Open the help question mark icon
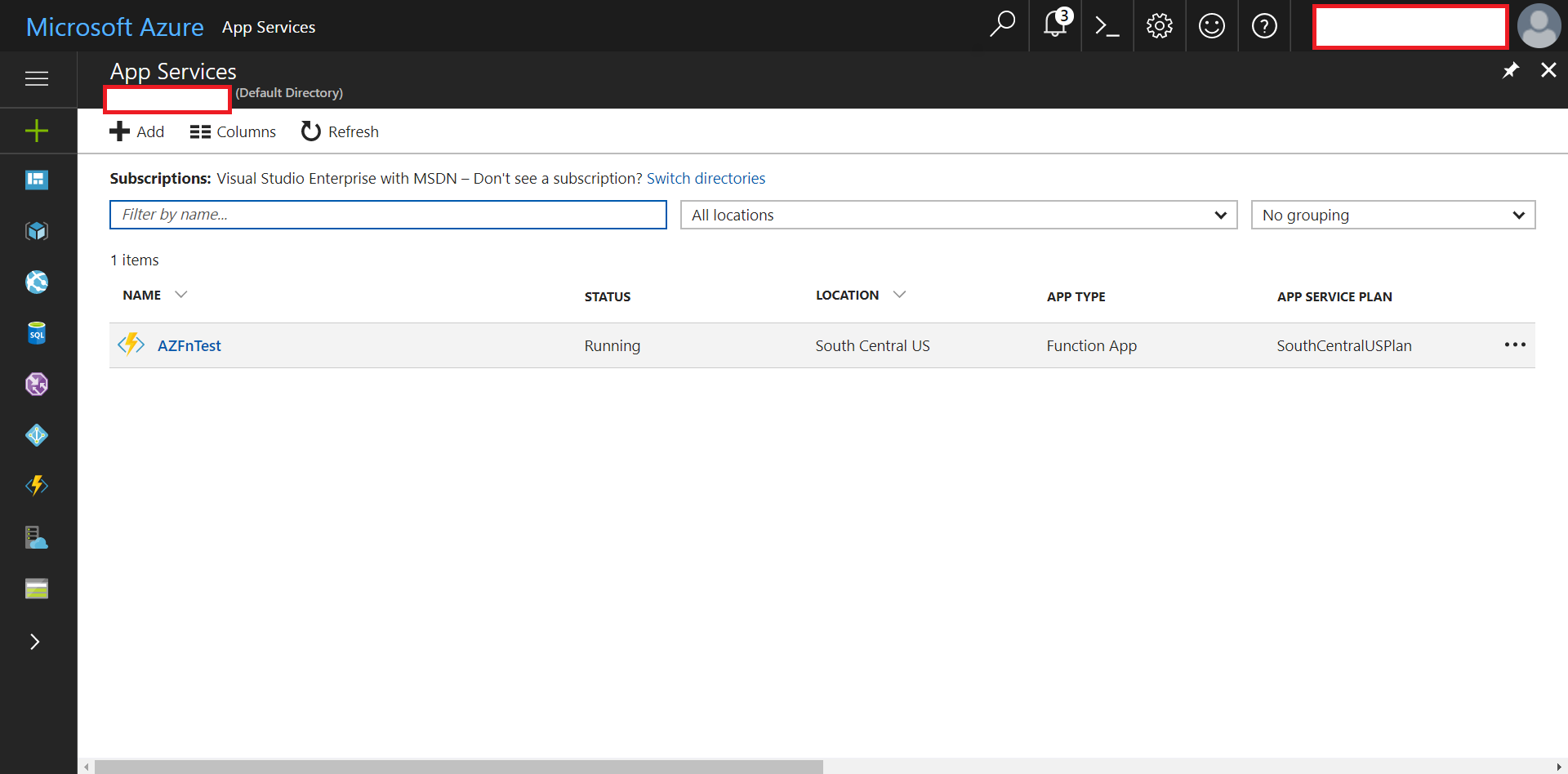Screen dimensions: 1568x774 tap(1264, 26)
